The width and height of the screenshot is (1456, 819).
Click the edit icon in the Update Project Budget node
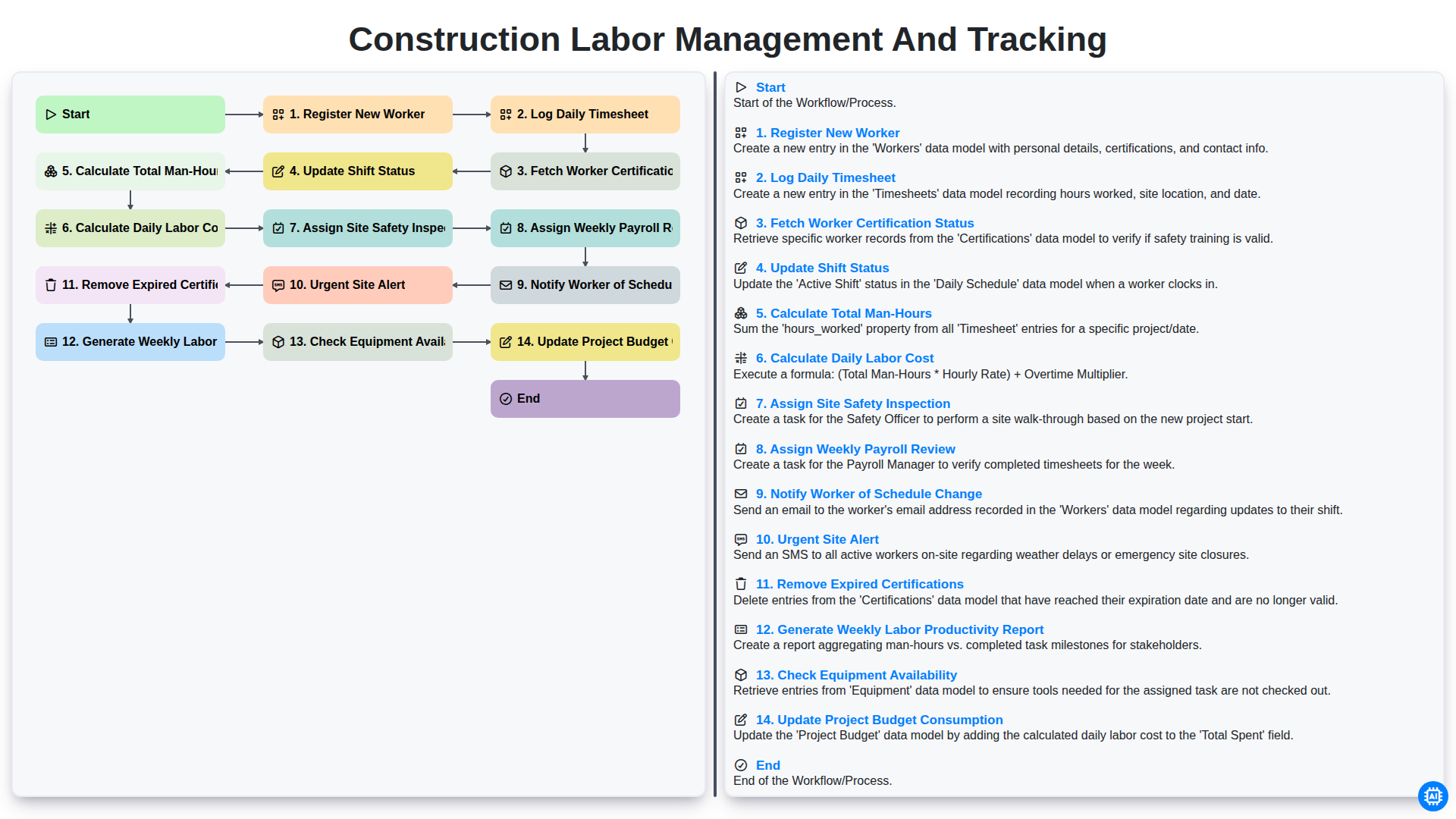[x=506, y=342]
